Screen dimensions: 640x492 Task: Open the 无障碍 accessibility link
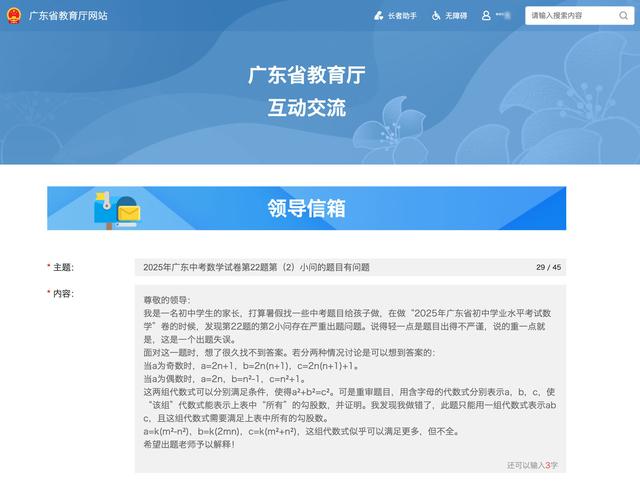click(456, 16)
